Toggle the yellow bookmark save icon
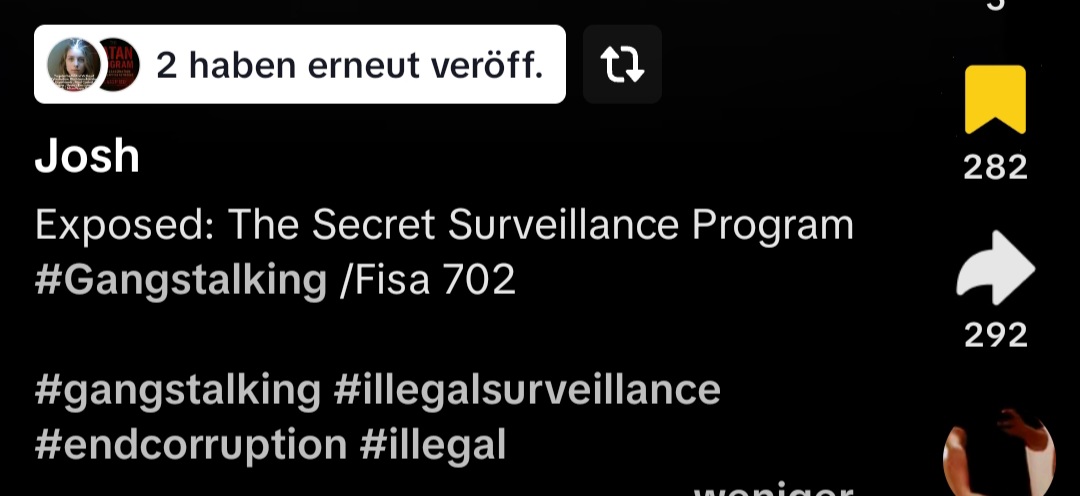 995,100
